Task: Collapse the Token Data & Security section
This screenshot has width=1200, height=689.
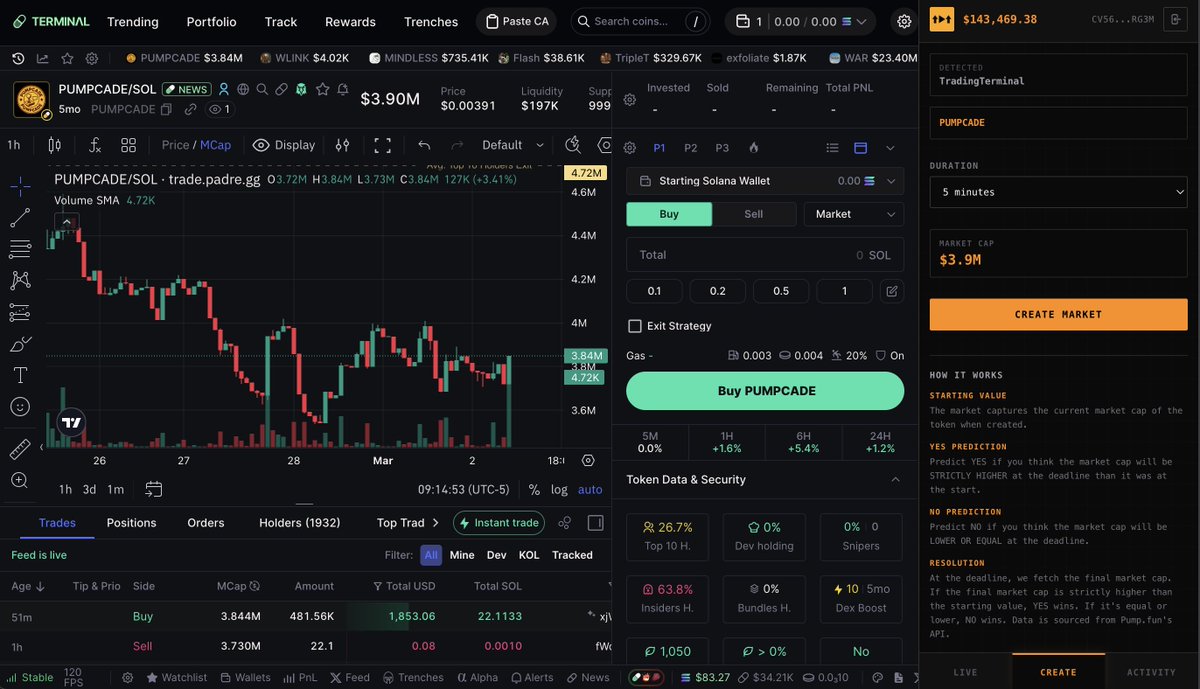Action: tap(895, 480)
